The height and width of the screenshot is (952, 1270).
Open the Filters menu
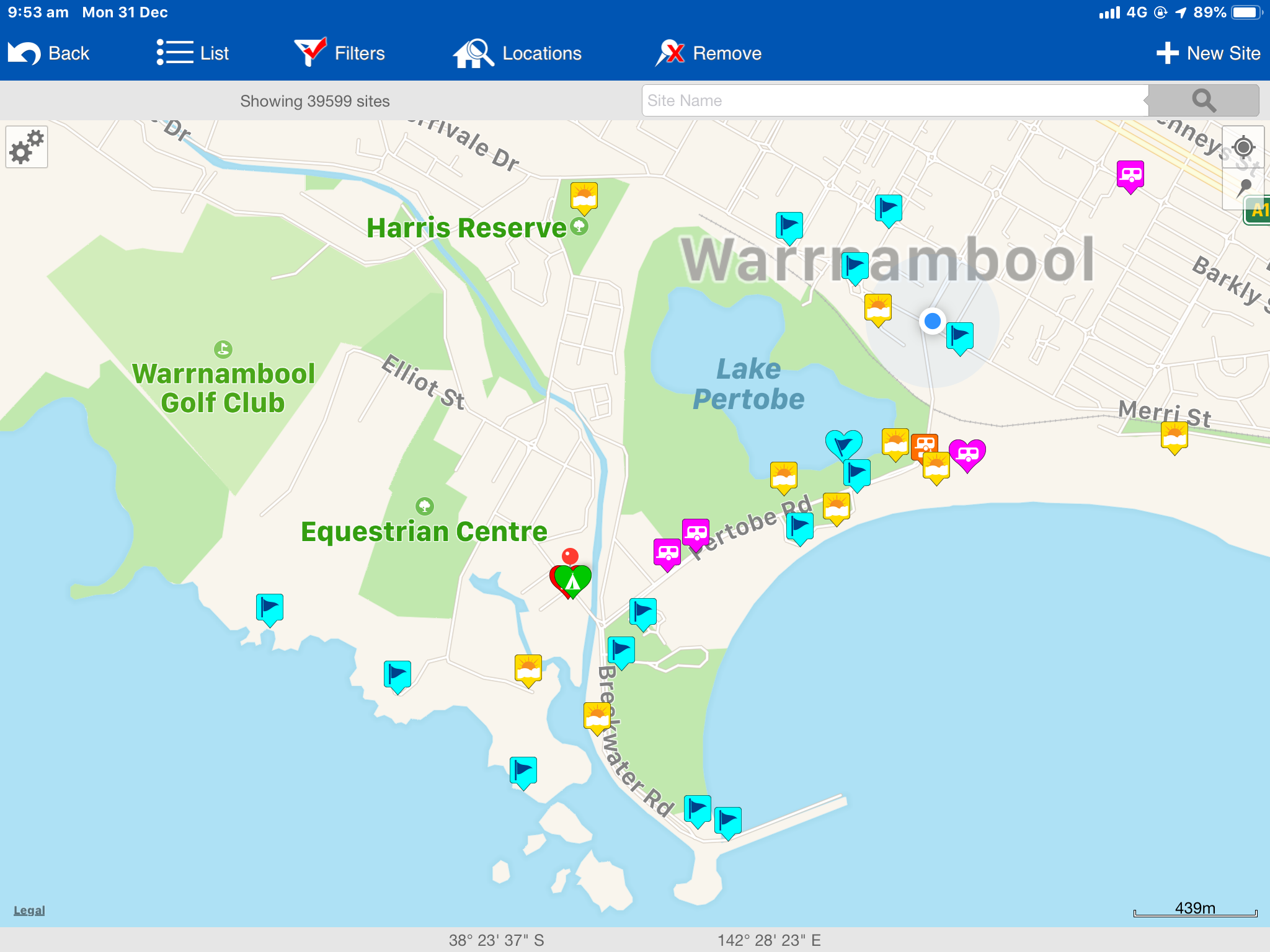pos(340,53)
